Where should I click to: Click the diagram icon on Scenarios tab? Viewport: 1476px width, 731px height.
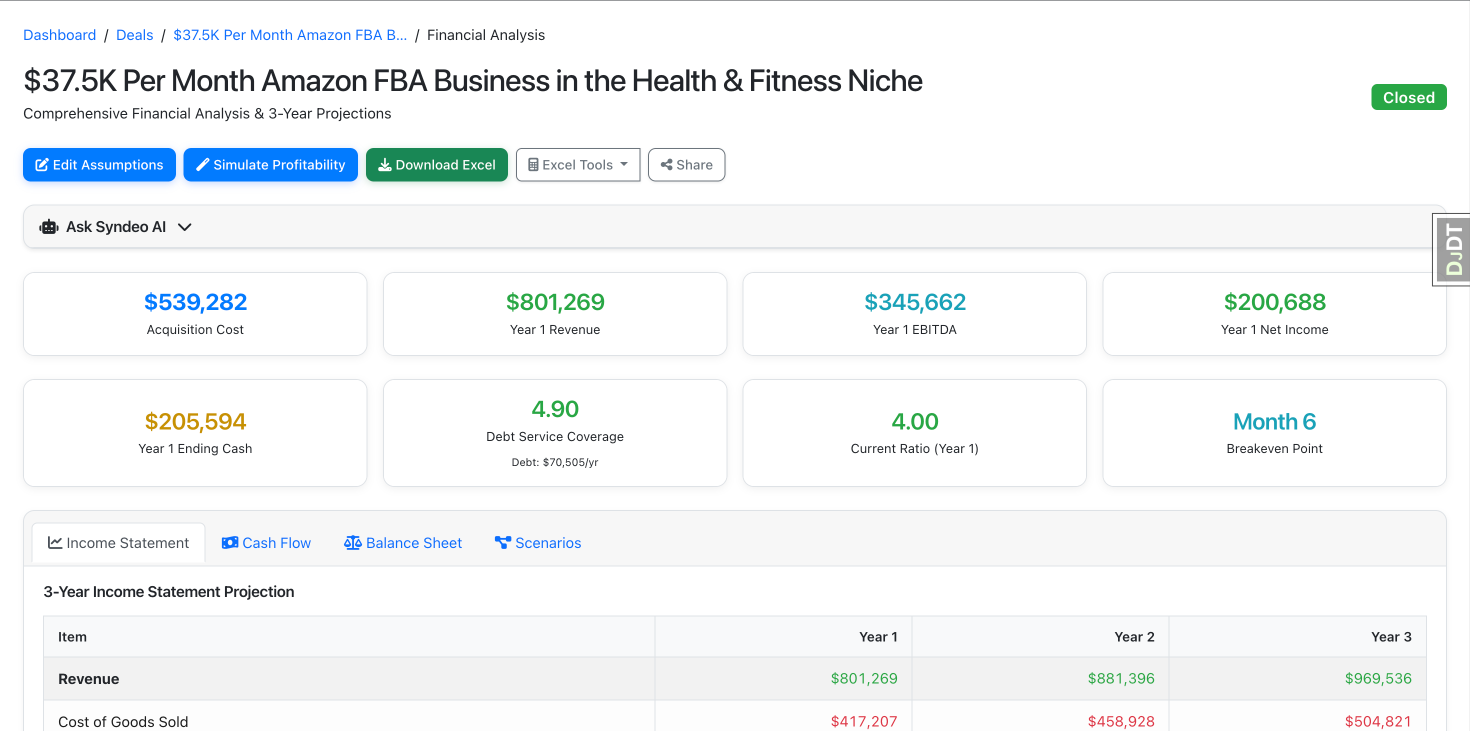point(503,543)
